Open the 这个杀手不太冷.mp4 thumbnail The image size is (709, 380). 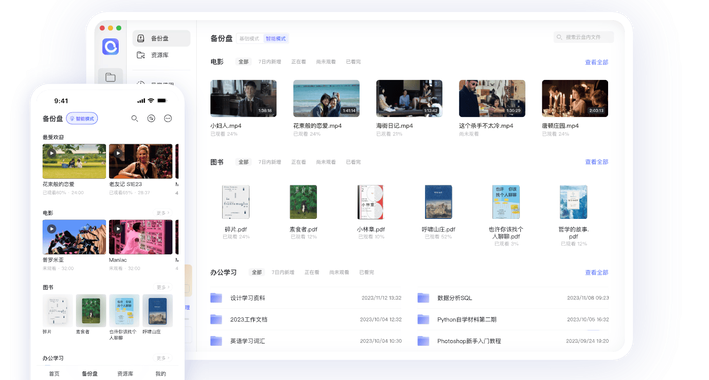492,99
